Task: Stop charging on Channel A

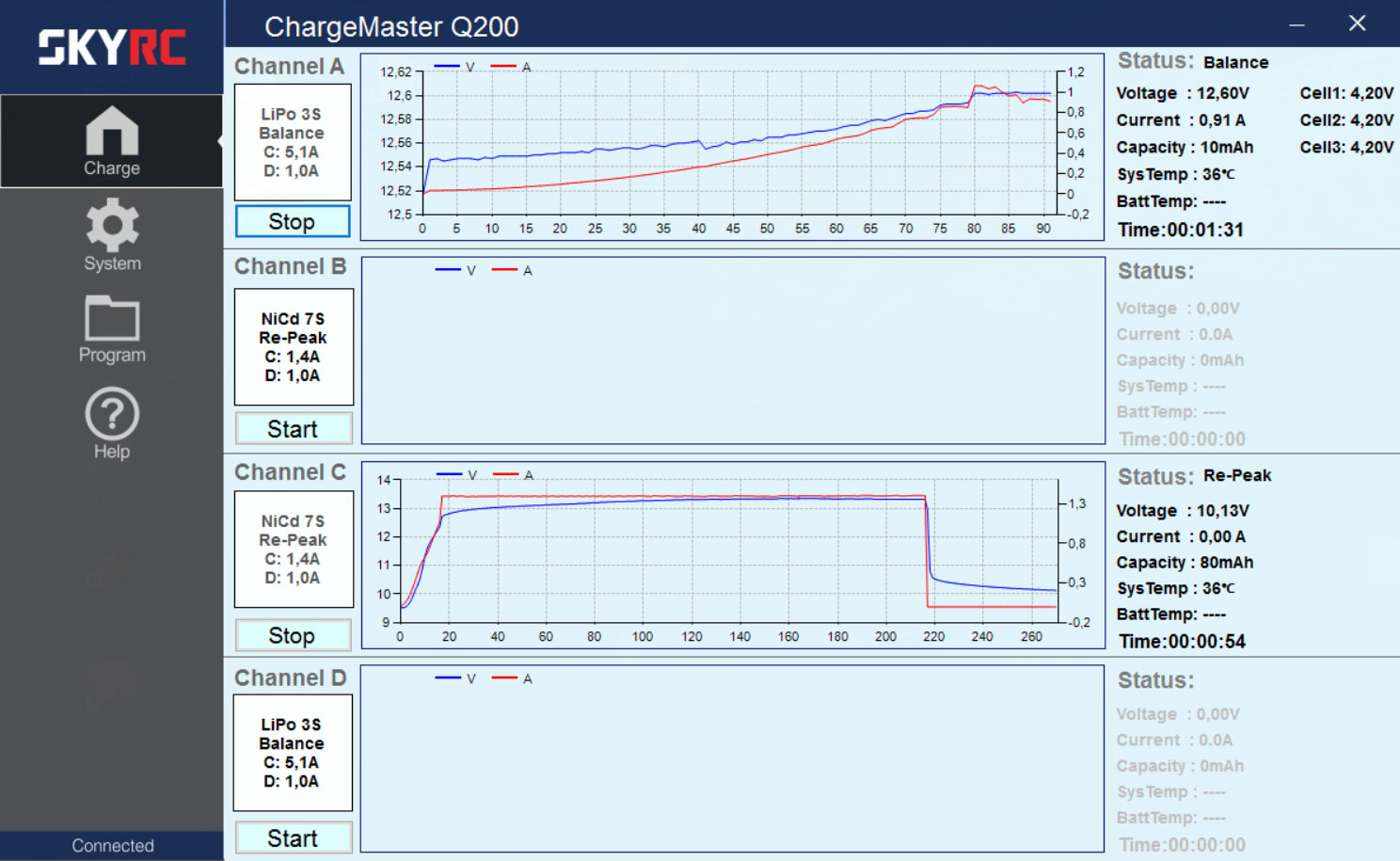Action: coord(292,221)
